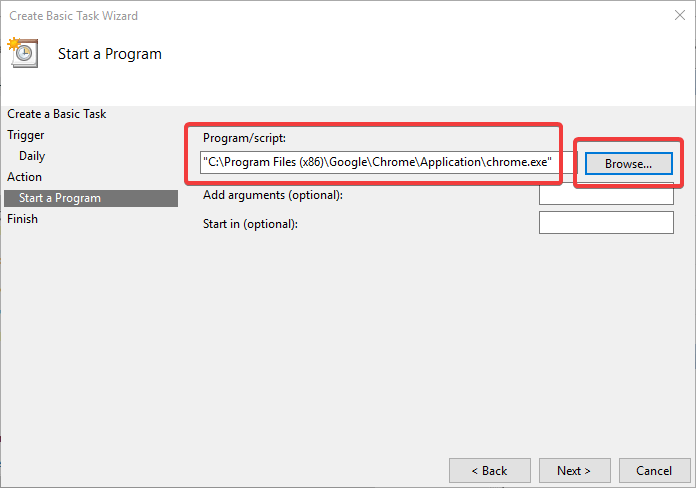Select Create a Basic Task step
Screen dimensions: 696x488
click(x=56, y=114)
